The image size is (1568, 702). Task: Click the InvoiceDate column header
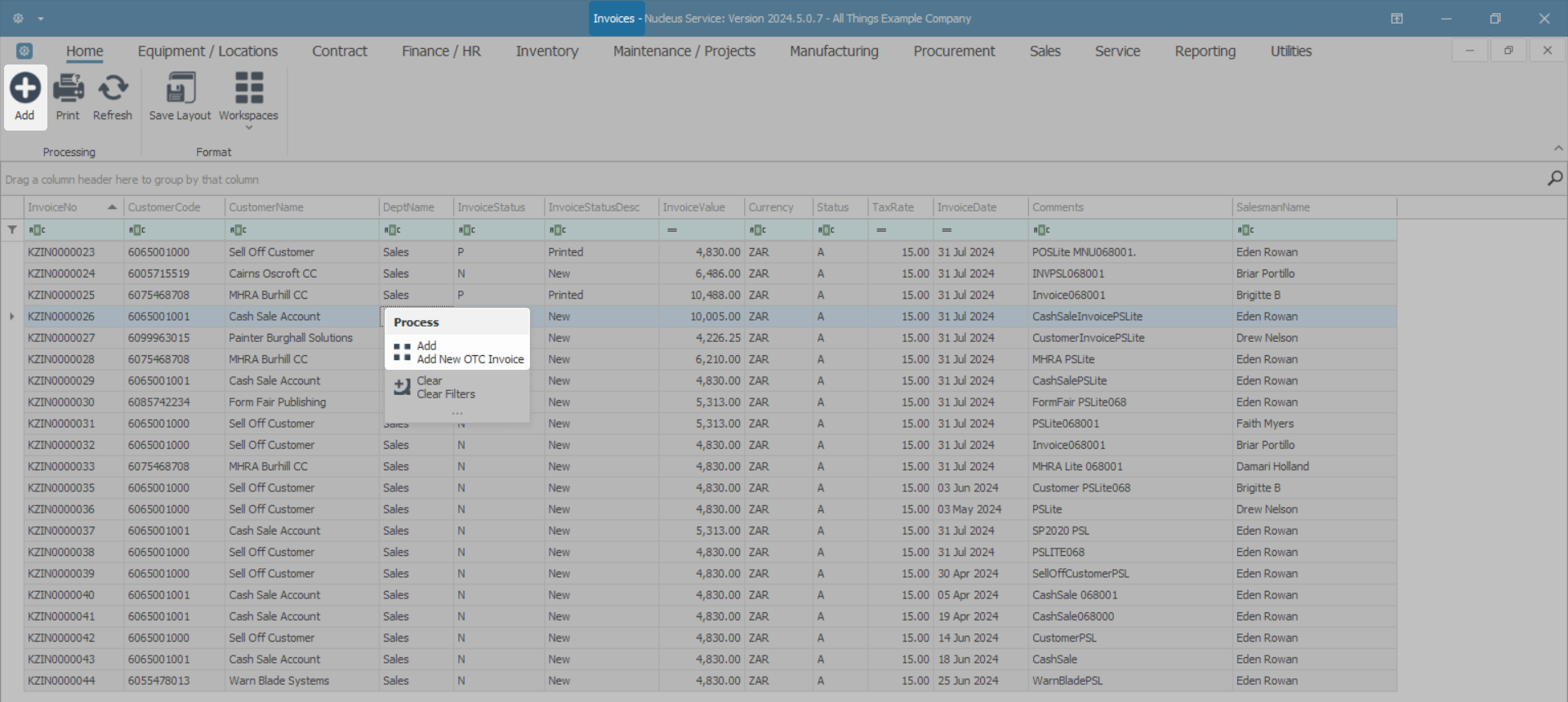[x=967, y=207]
